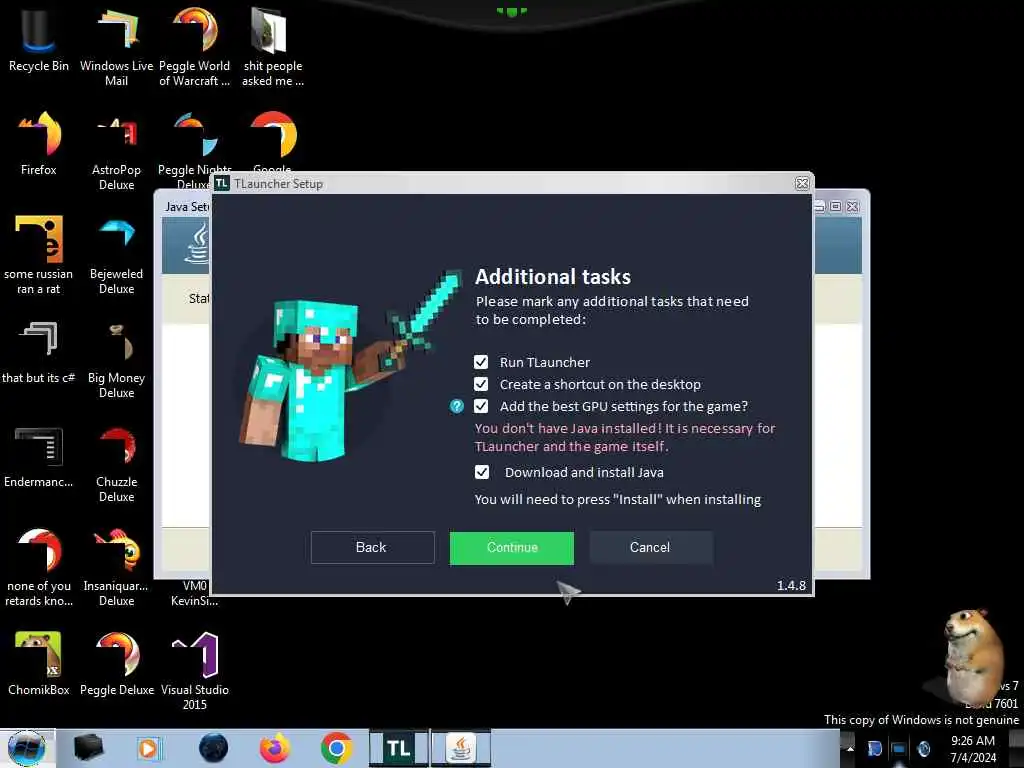Viewport: 1024px width, 768px height.
Task: Click dark globe browser icon in taskbar
Action: 213,748
